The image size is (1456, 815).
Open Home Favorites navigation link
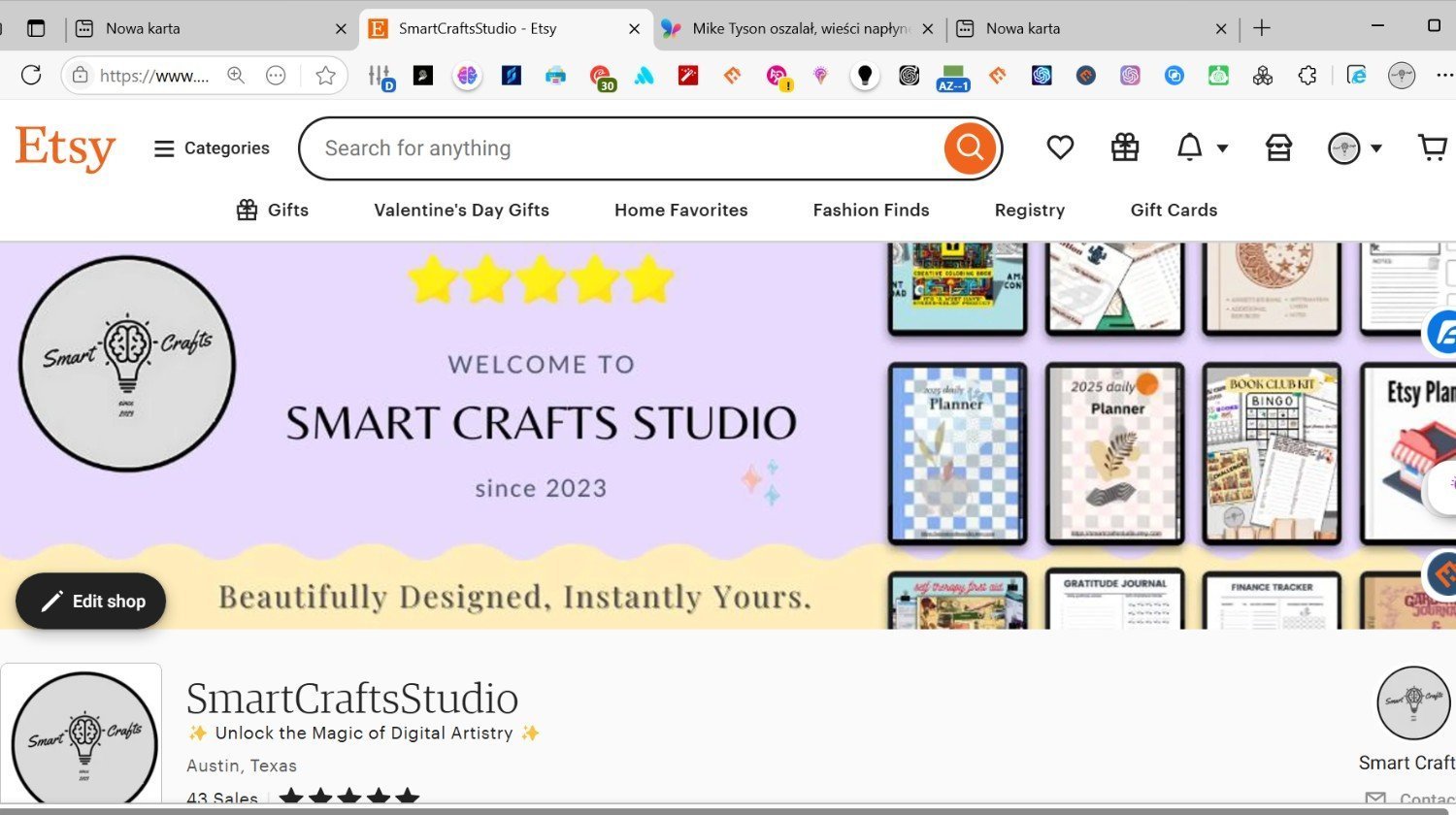(x=681, y=210)
